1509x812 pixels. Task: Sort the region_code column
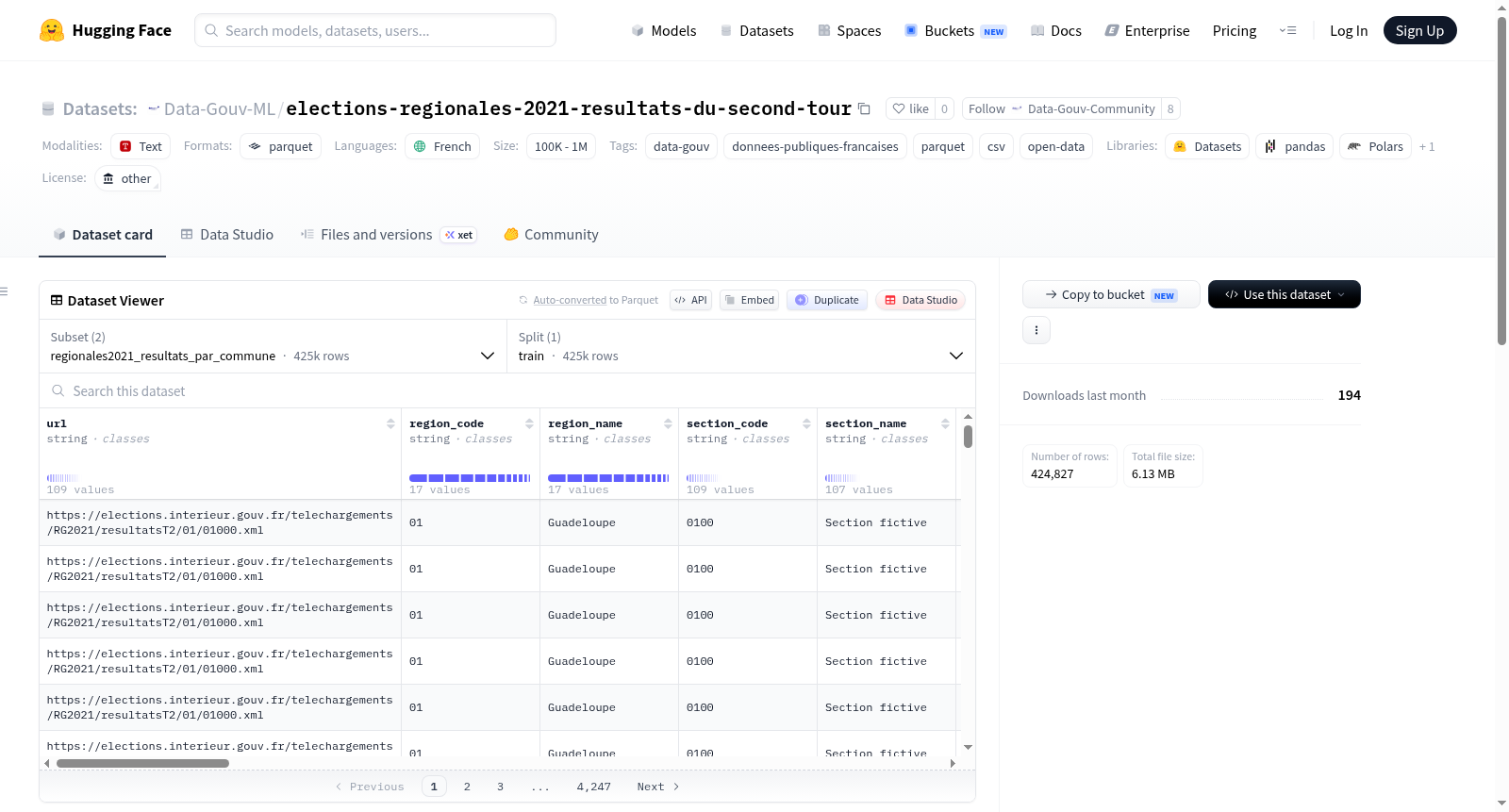[x=529, y=423]
